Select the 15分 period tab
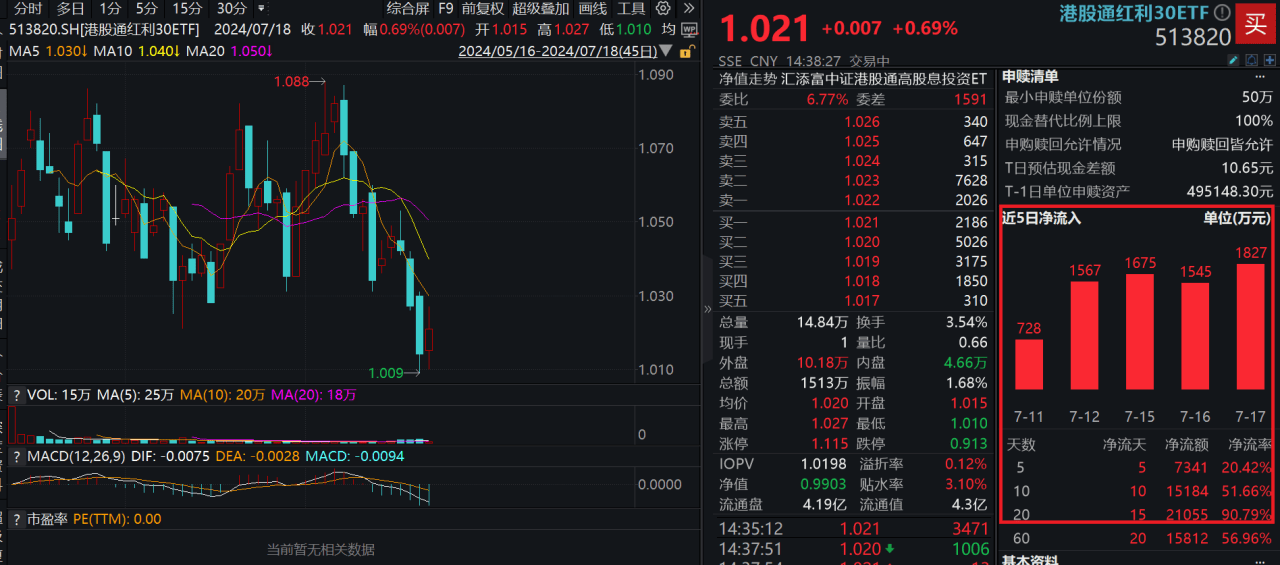Viewport: 1280px width, 565px height. coord(187,8)
